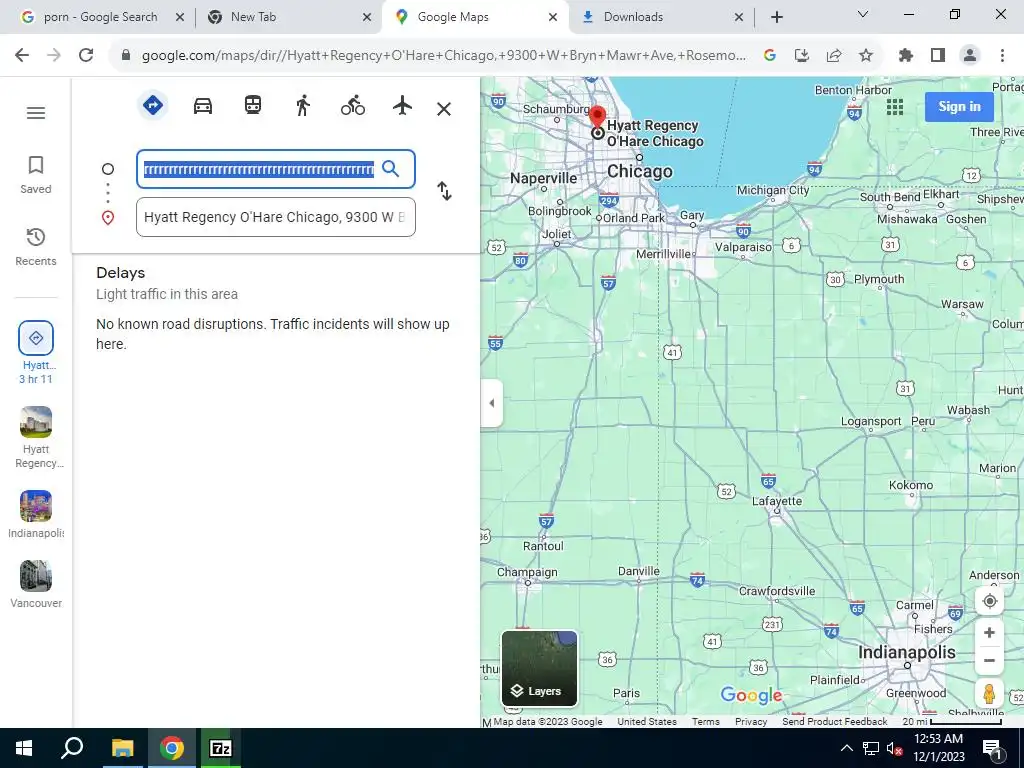Open Indianapolis recent thumbnail
Image resolution: width=1024 pixels, height=768 pixels.
coord(36,515)
